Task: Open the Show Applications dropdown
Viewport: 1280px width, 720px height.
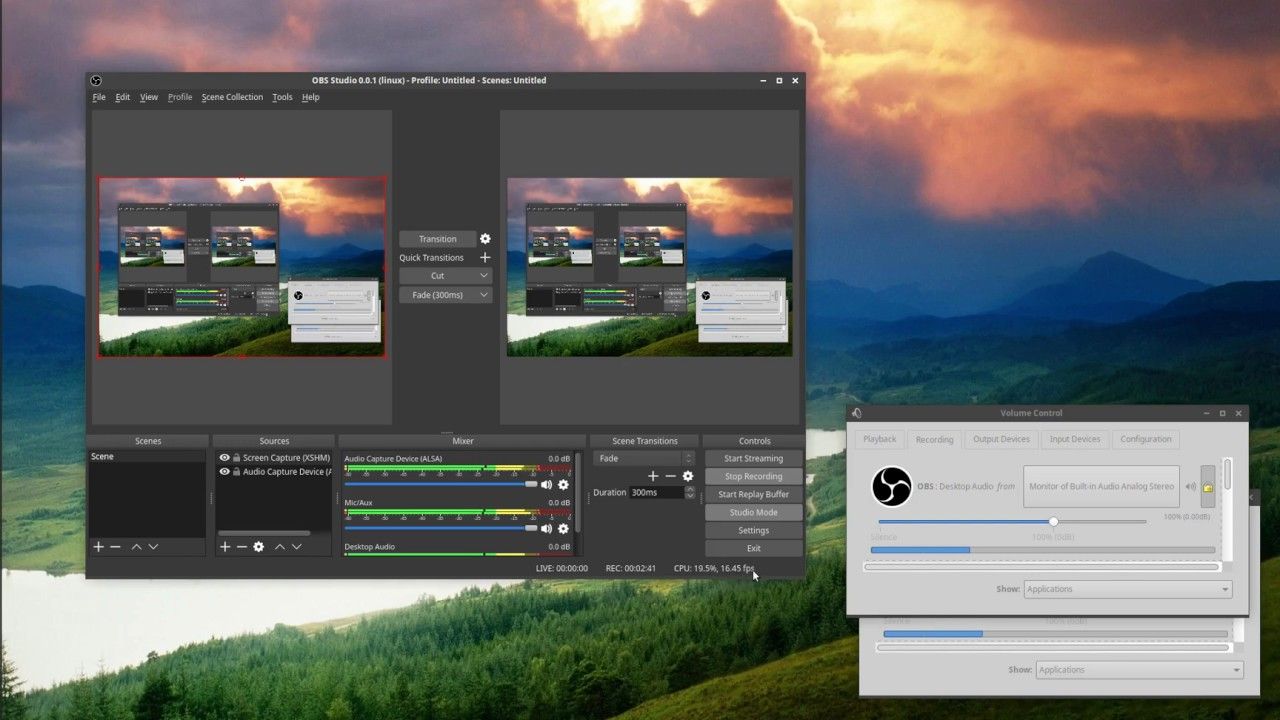Action: tap(1127, 589)
